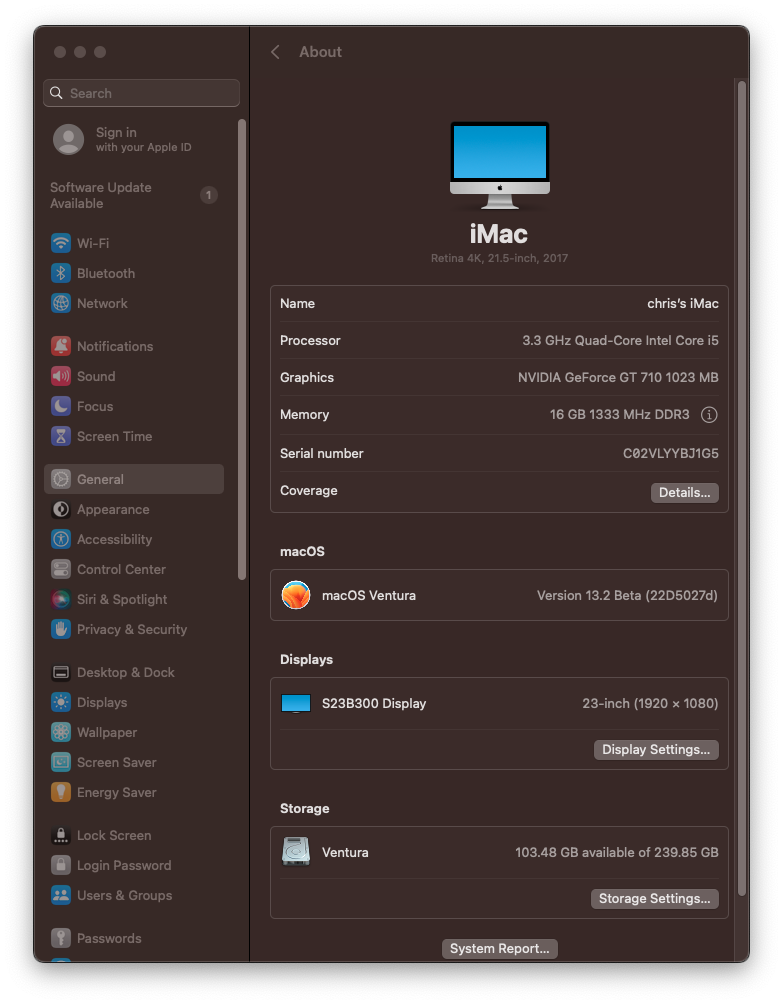Image resolution: width=783 pixels, height=1004 pixels.
Task: Open the Displays sun icon
Action: click(x=61, y=703)
